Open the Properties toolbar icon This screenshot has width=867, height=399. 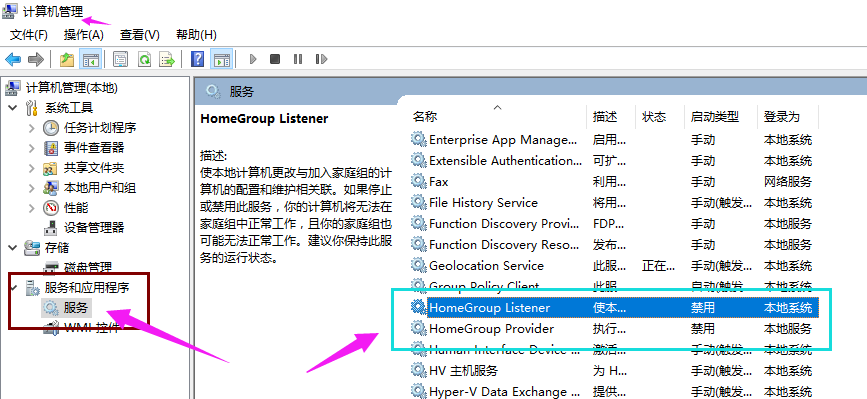[x=121, y=59]
